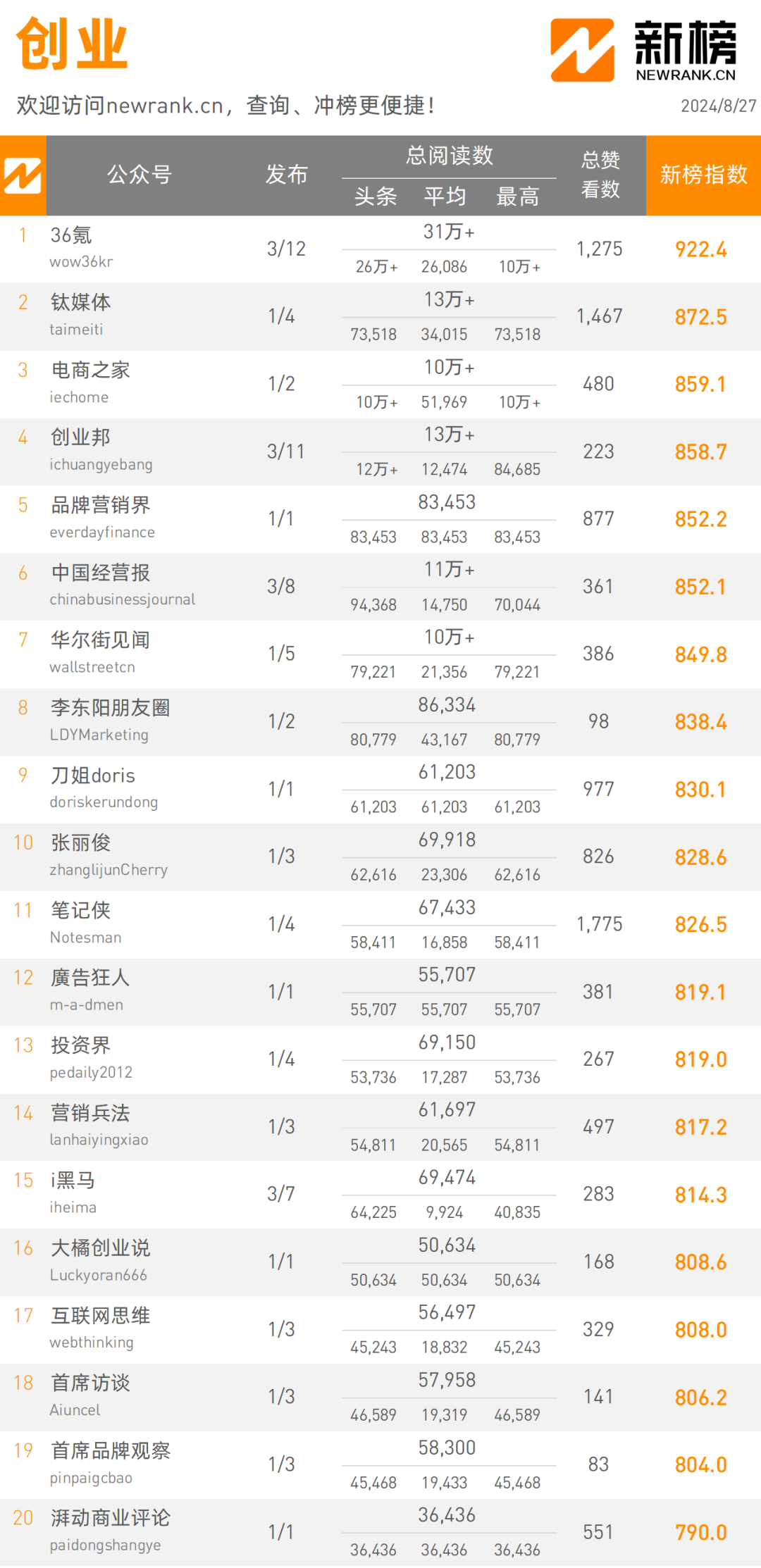761x1568 pixels.
Task: Click the 总赞看数 column header
Action: click(600, 175)
